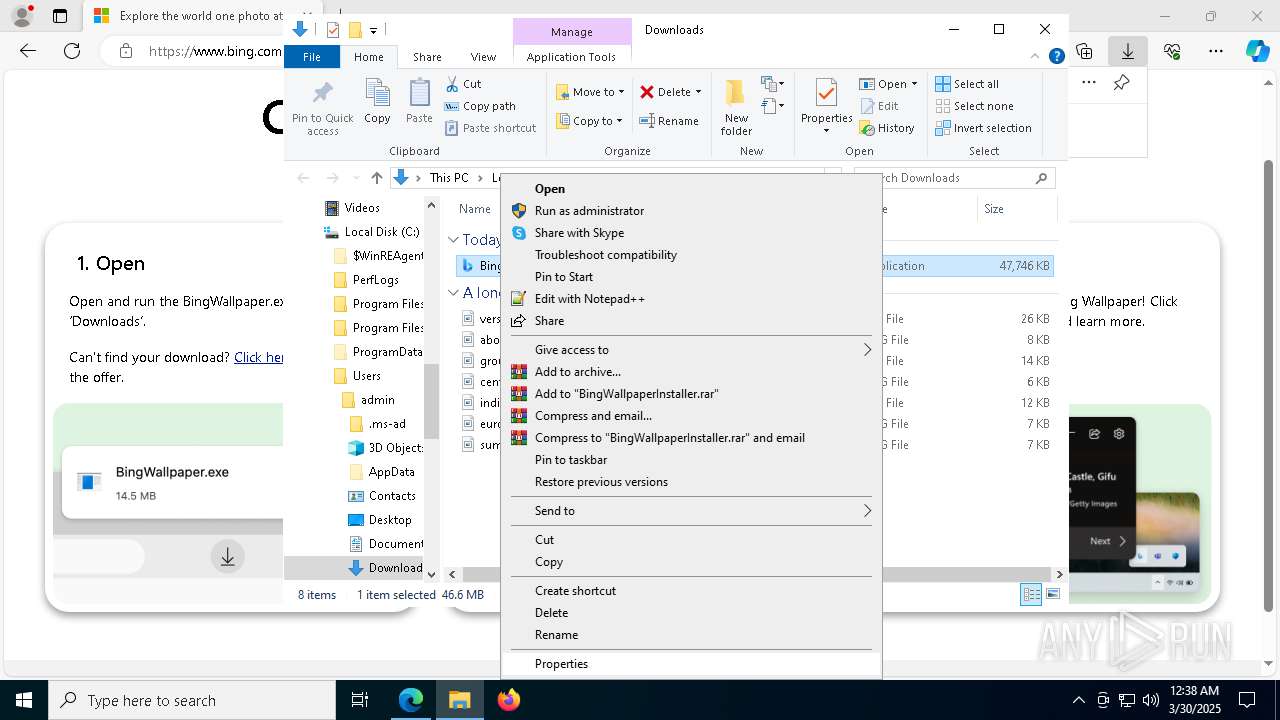Click This PC in address bar
Screen dimensions: 1280x720
click(x=449, y=178)
